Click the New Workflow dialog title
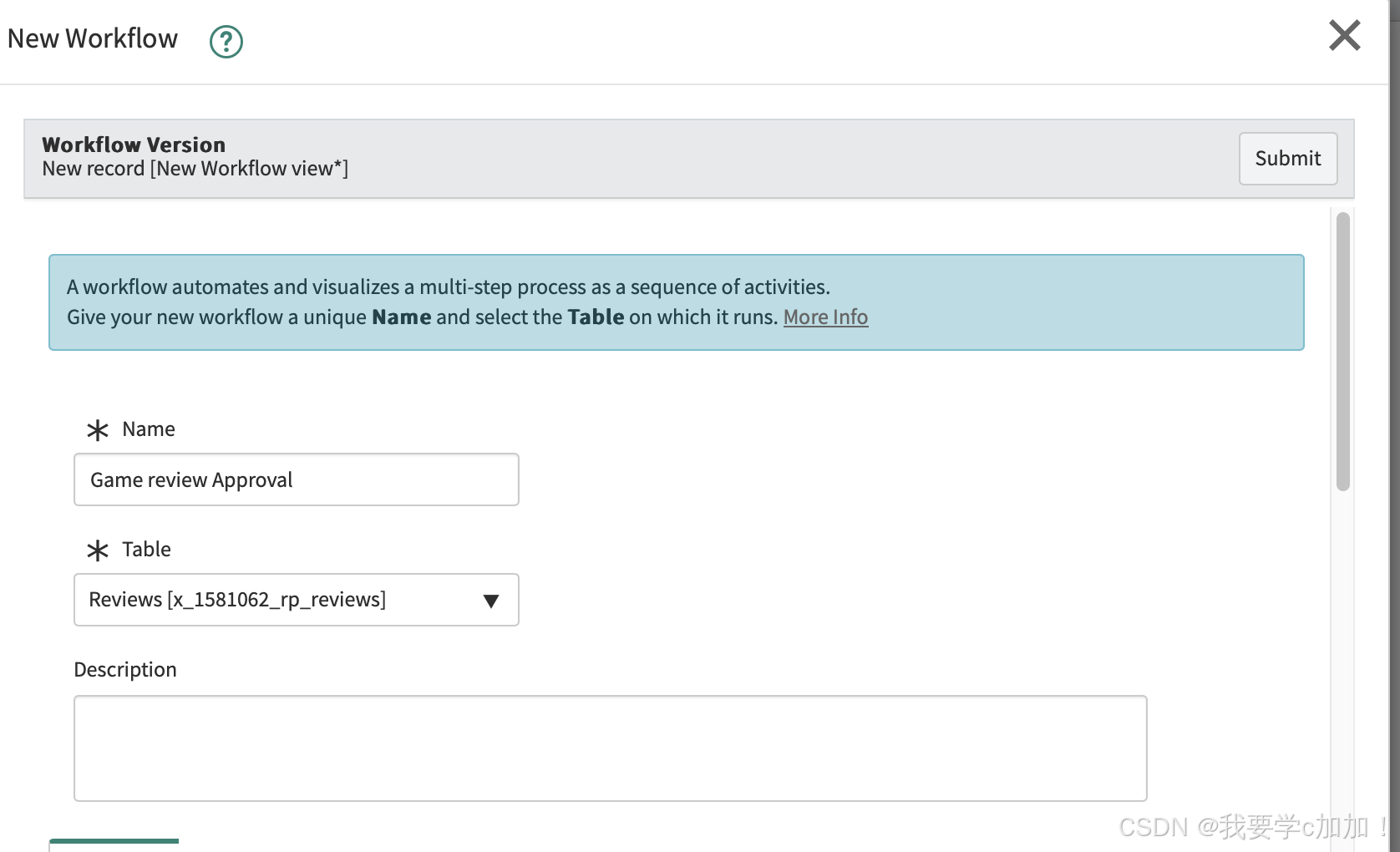 (93, 39)
